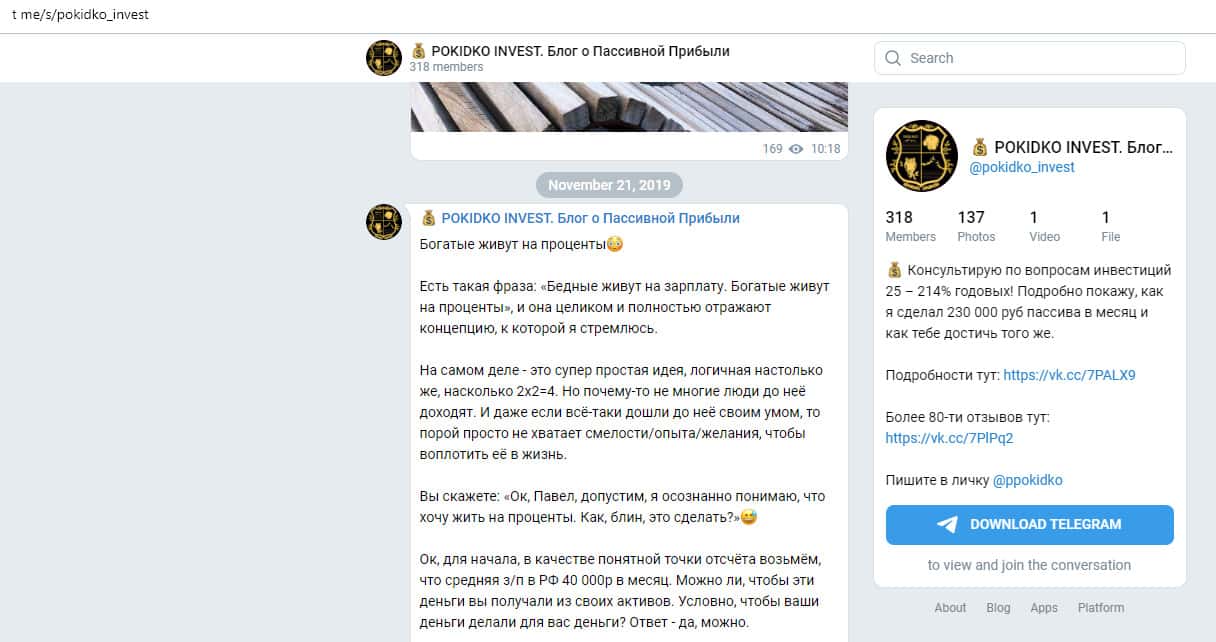Image resolution: width=1216 pixels, height=642 pixels.
Task: Focus the Search input field
Action: click(x=1030, y=58)
